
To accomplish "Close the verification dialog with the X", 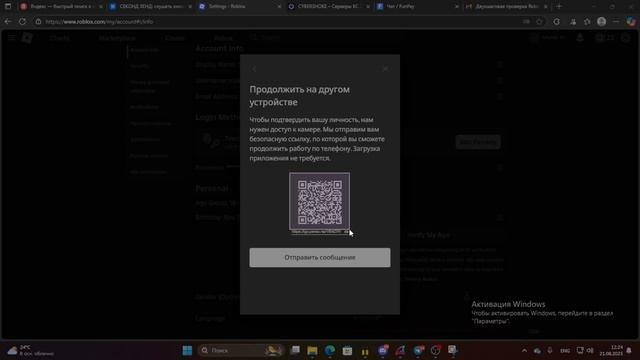I will pyautogui.click(x=385, y=69).
